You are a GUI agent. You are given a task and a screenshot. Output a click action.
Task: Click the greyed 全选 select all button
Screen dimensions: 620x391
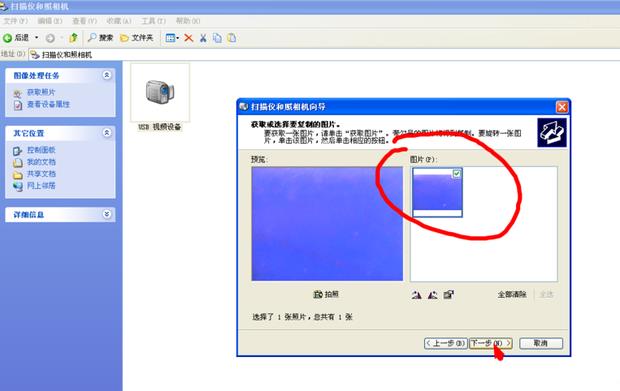(x=546, y=295)
